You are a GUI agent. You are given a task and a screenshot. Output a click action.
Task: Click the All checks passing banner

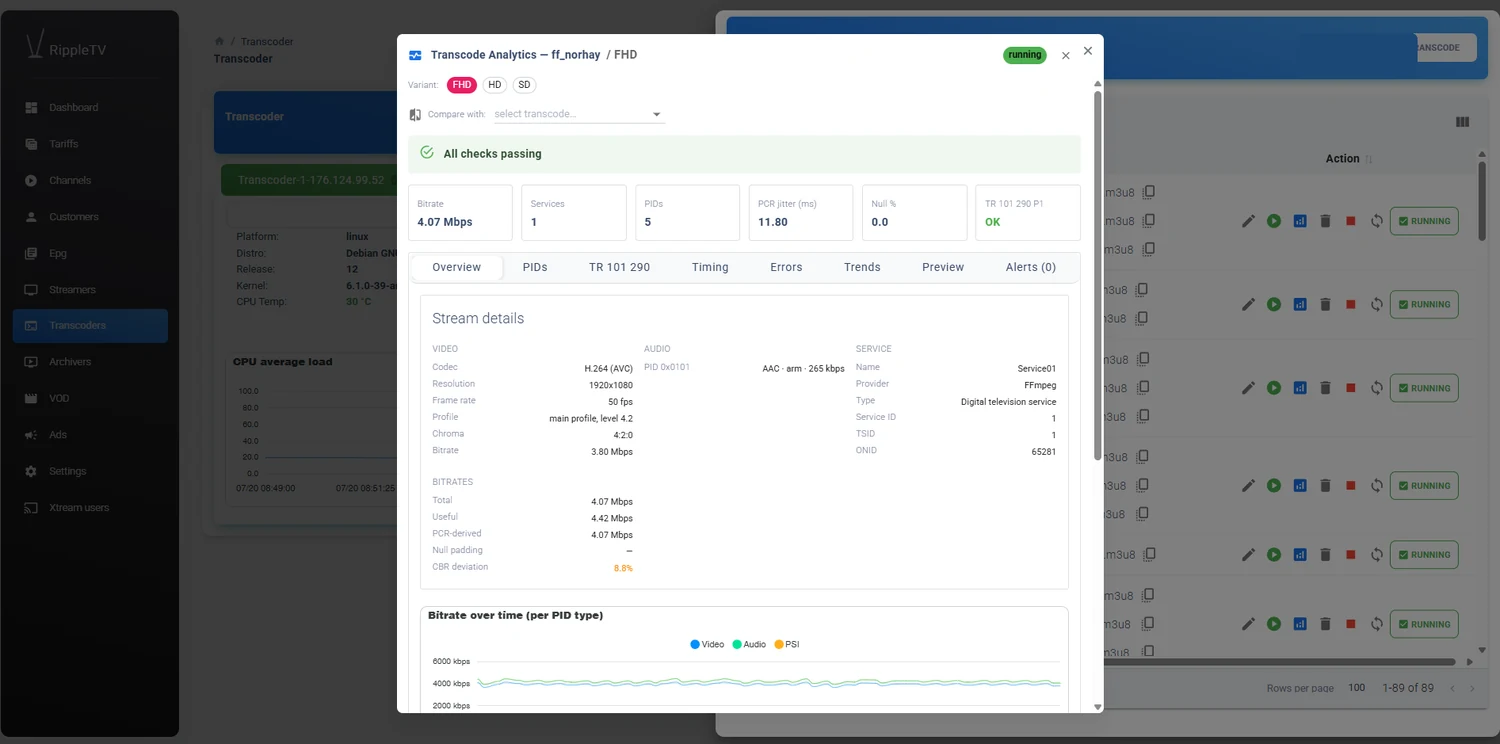pyautogui.click(x=744, y=154)
